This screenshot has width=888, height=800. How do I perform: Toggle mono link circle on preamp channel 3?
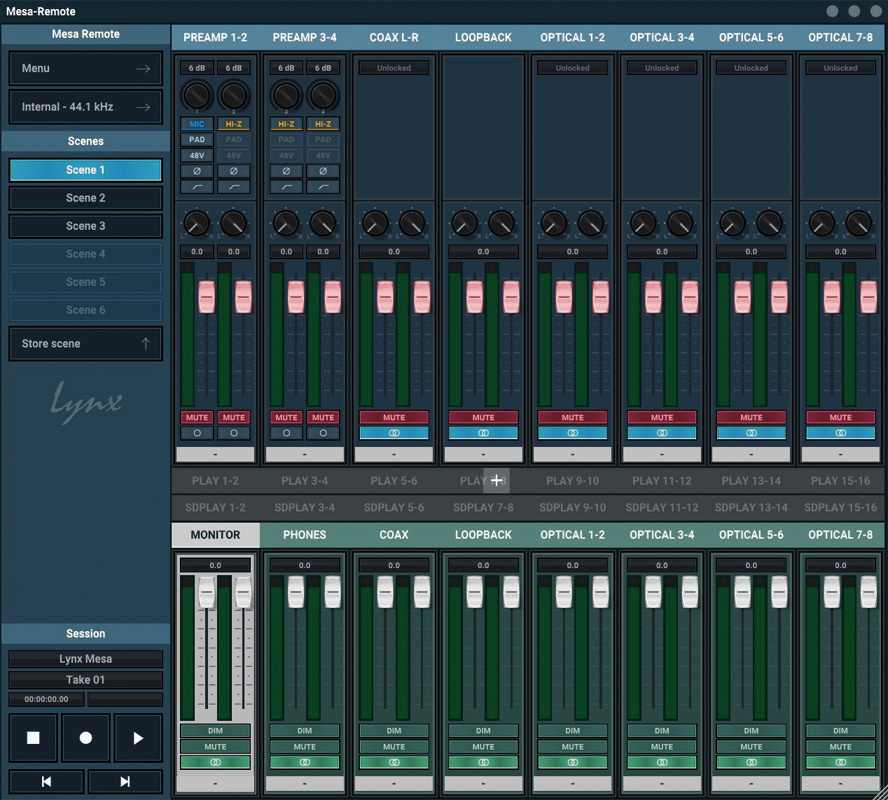[286, 433]
